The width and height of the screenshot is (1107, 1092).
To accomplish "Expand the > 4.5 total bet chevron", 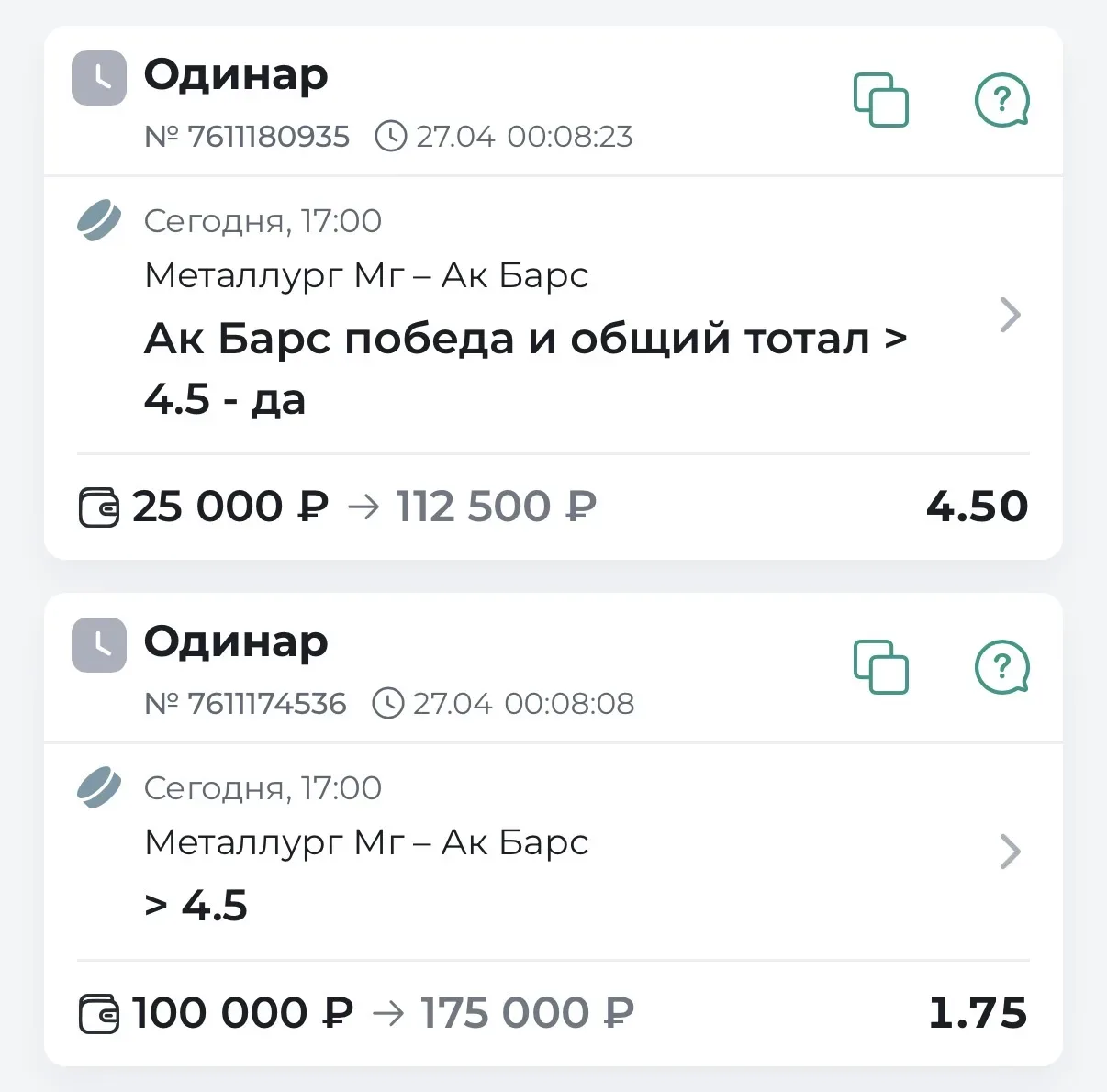I will [1010, 852].
